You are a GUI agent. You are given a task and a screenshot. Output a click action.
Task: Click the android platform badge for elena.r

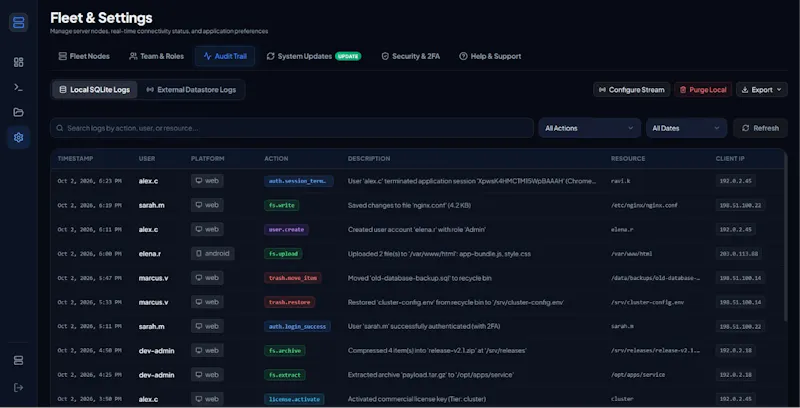pos(213,253)
